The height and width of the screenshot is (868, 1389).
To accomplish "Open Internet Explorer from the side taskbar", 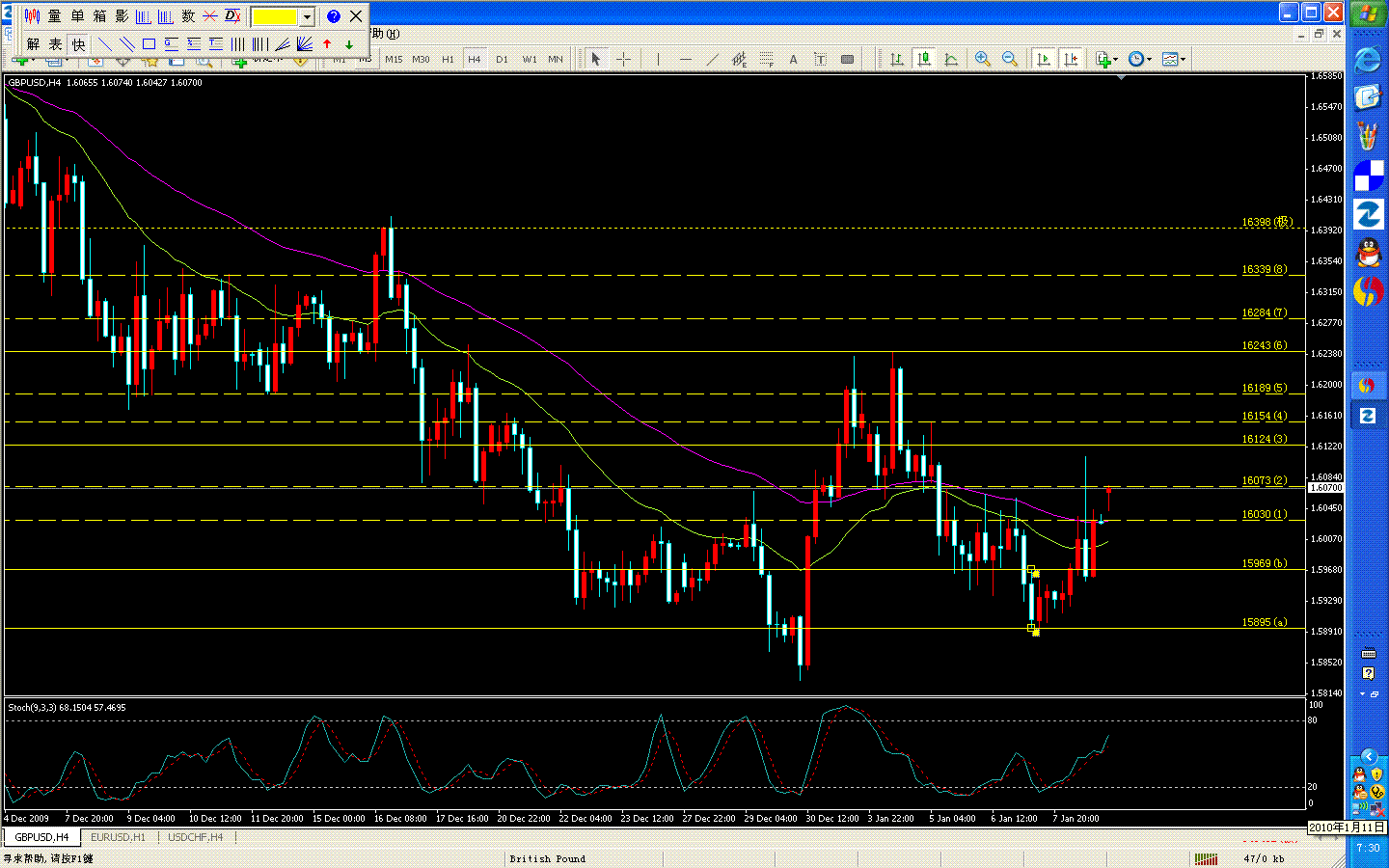I will [1368, 61].
